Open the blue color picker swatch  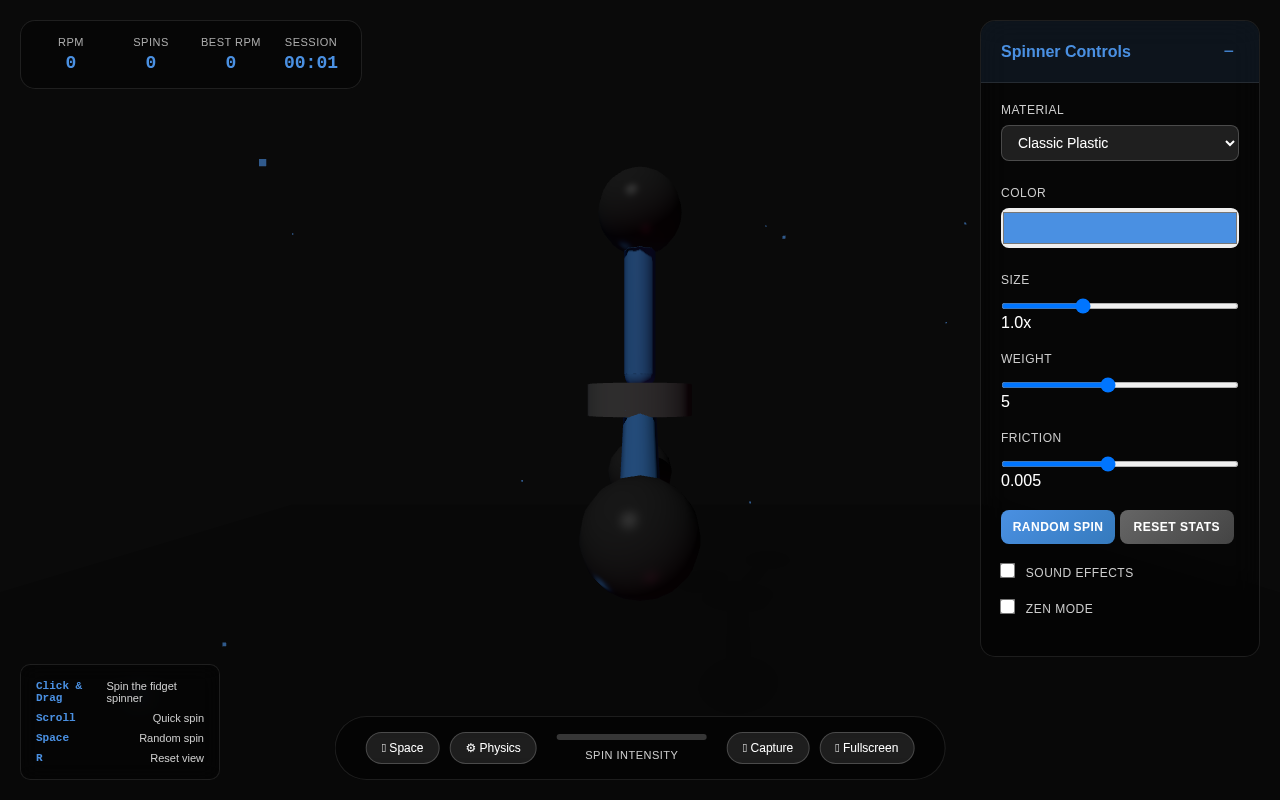pos(1119,228)
